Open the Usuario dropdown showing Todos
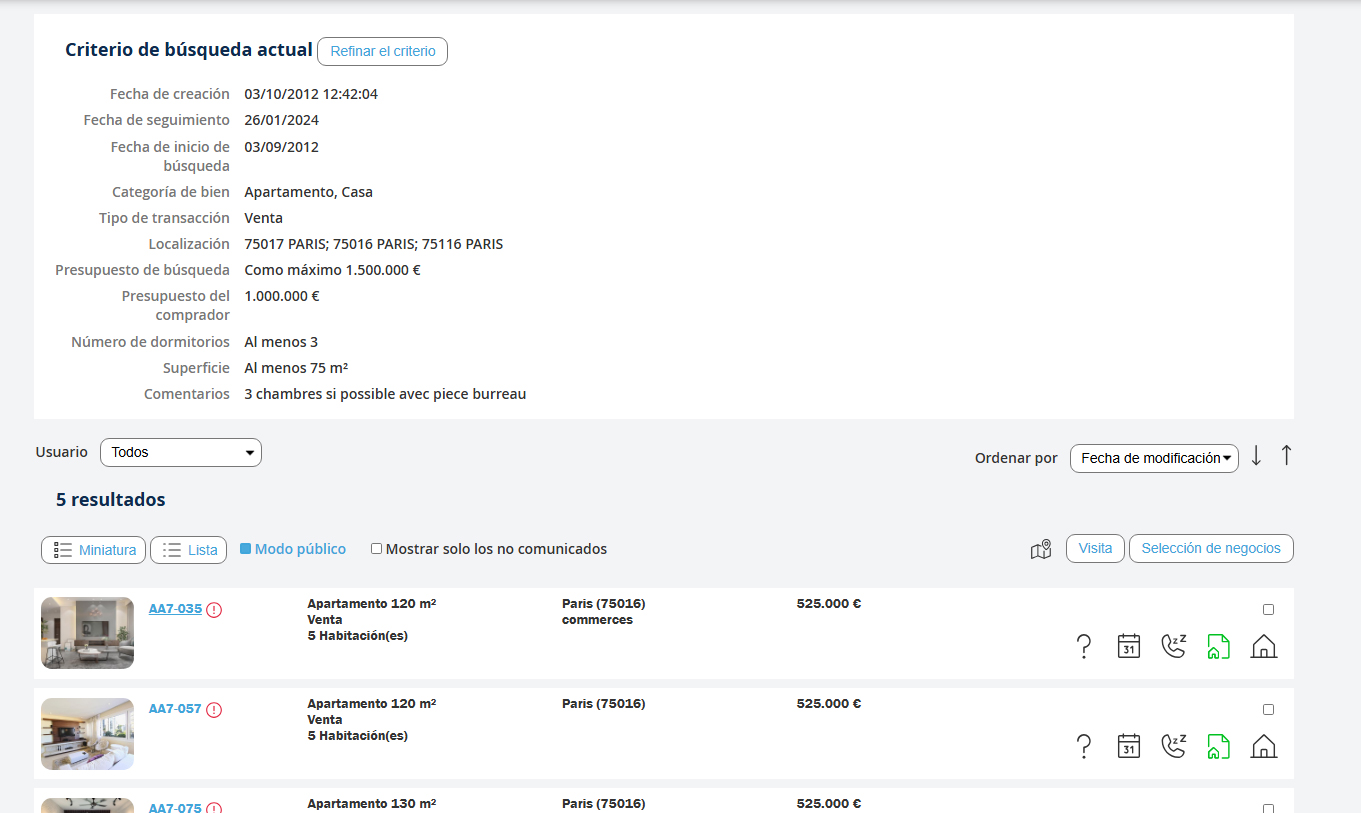Viewport: 1361px width, 813px height. click(181, 453)
